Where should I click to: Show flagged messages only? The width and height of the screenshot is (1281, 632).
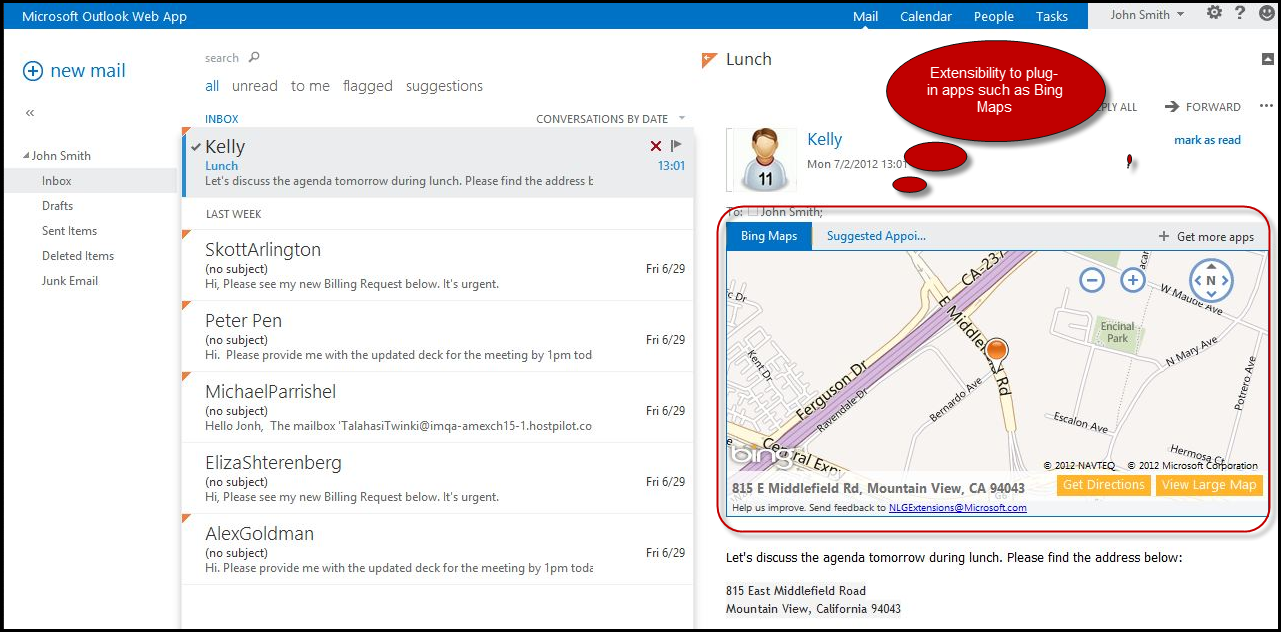(x=368, y=86)
